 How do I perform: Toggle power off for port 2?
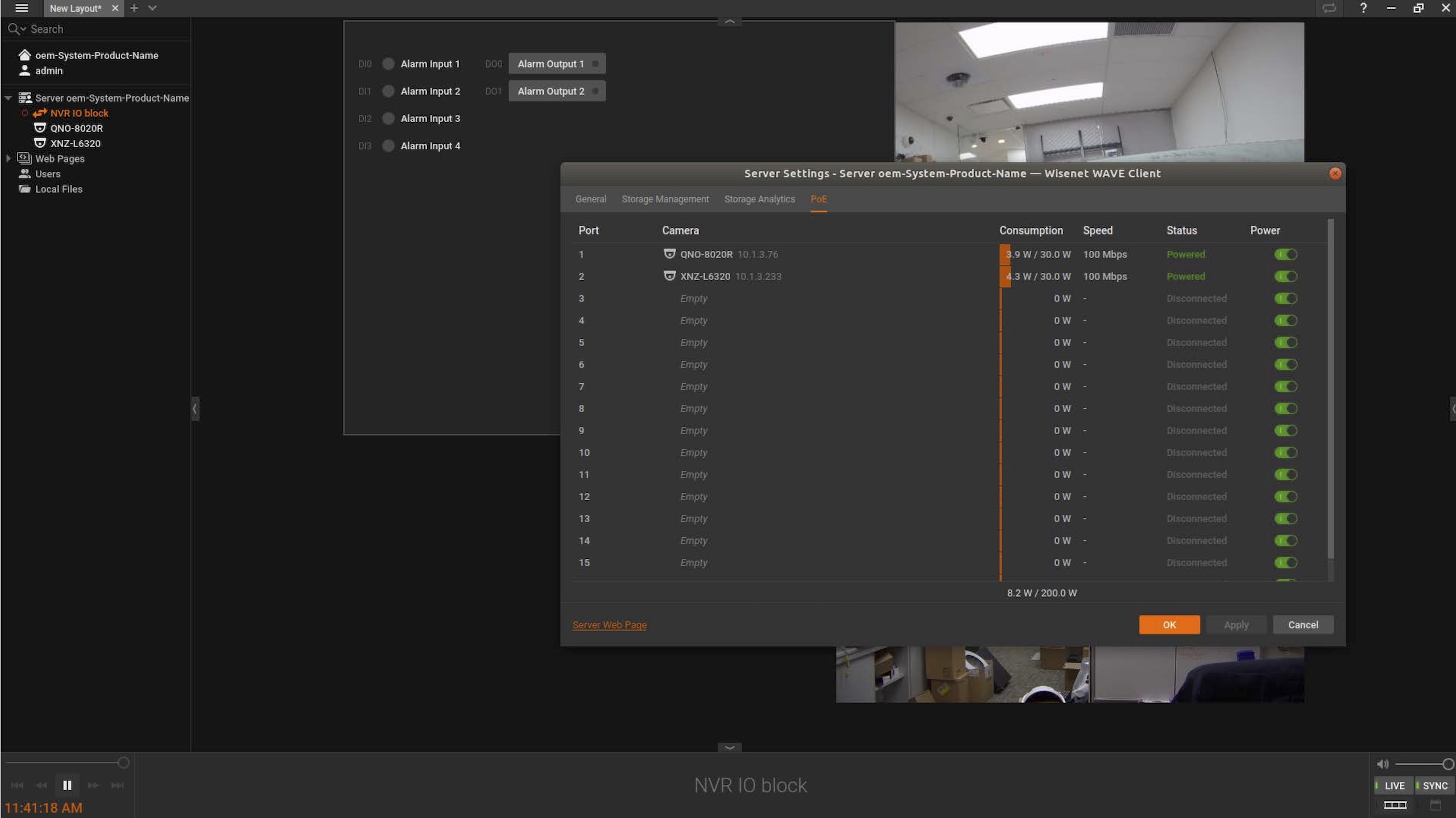coord(1285,276)
